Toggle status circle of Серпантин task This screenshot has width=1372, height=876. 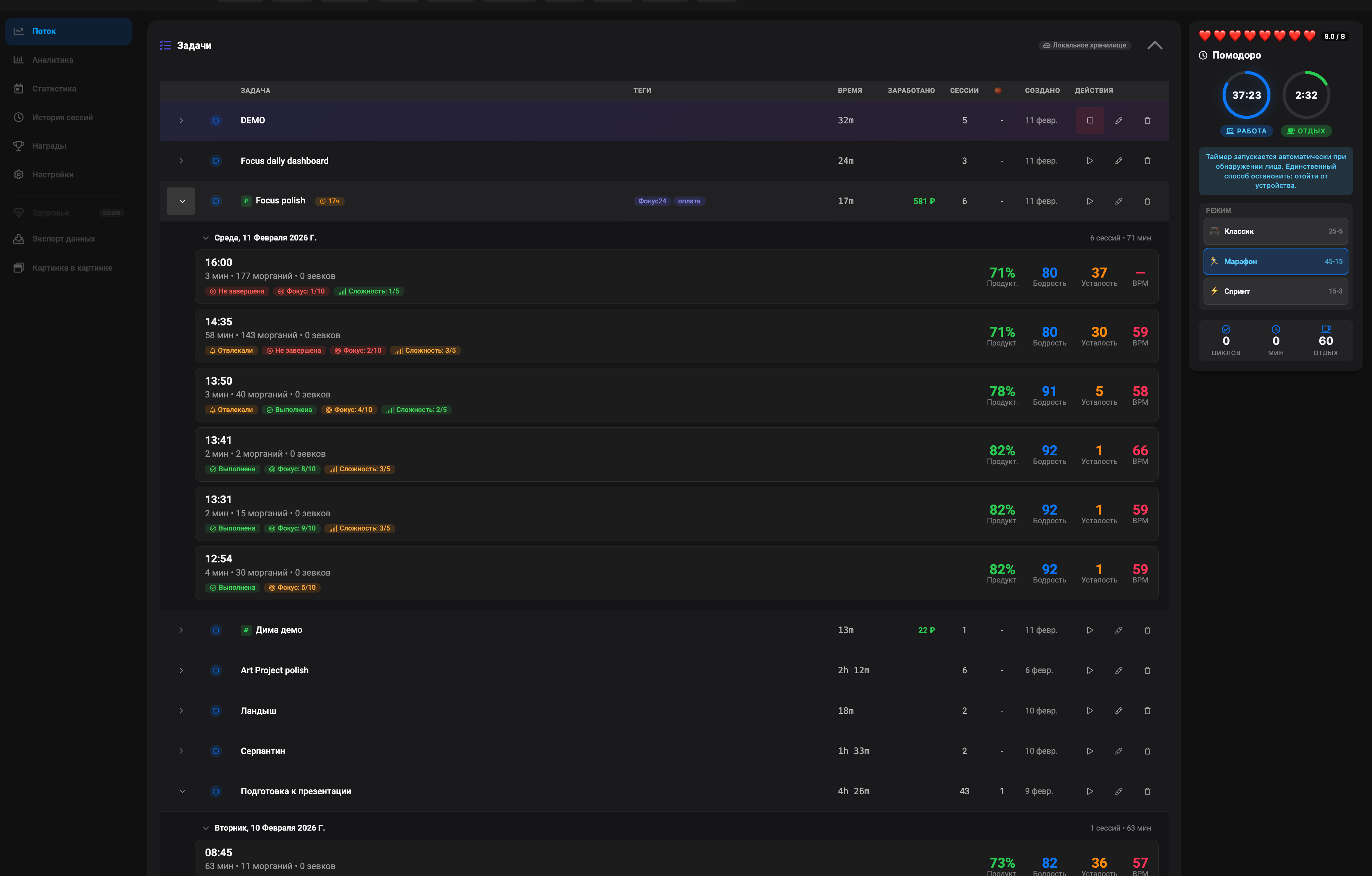215,751
